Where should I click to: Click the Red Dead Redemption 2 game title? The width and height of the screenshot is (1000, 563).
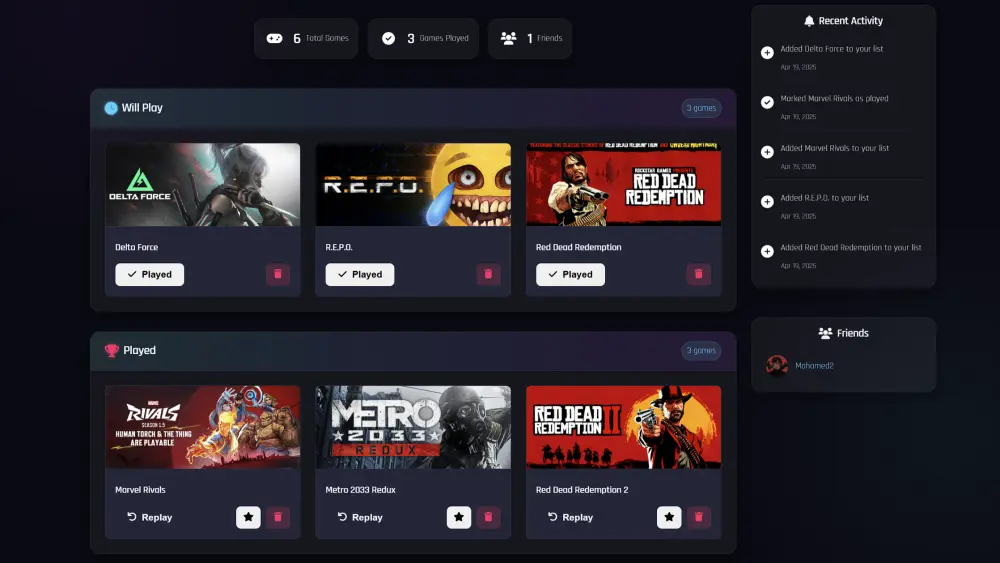coord(582,490)
